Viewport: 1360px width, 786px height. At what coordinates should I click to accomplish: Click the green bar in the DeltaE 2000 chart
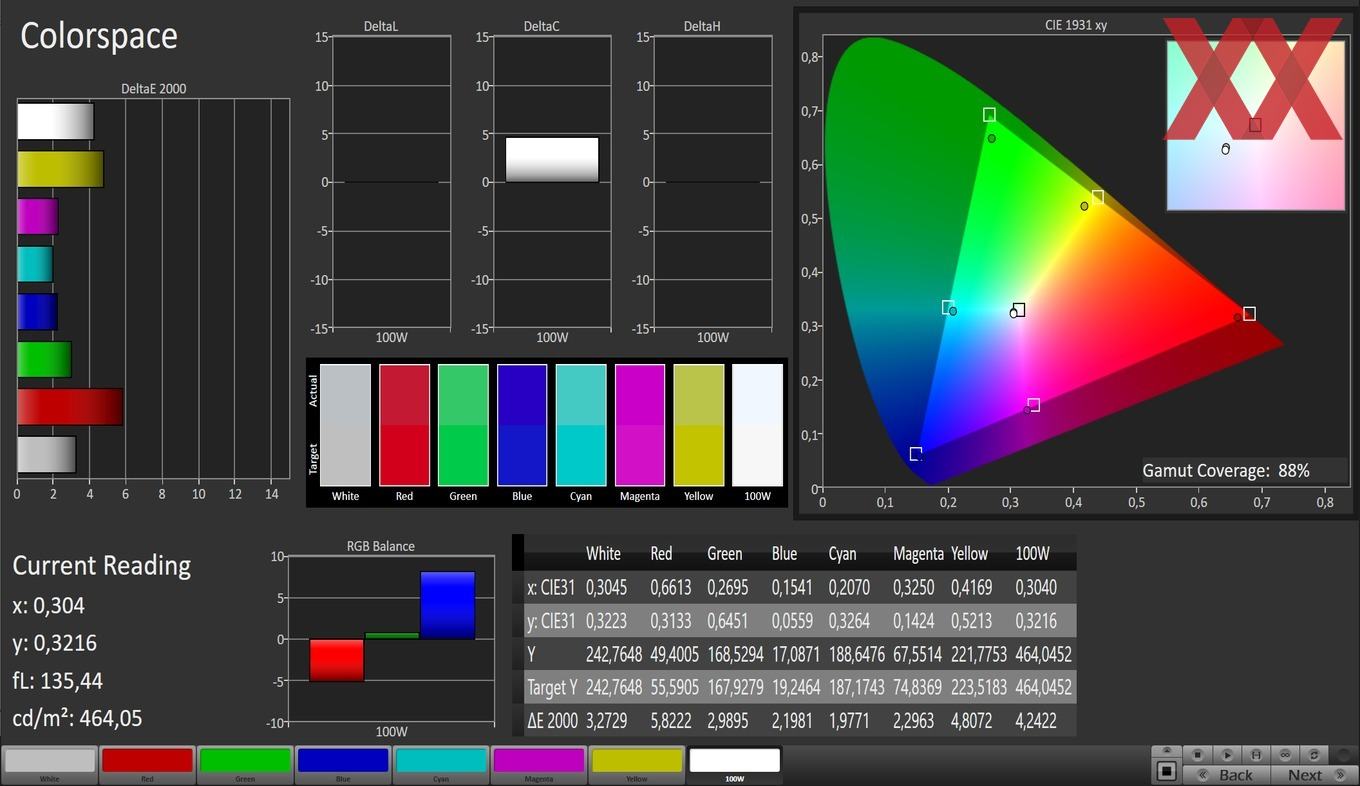[44, 359]
